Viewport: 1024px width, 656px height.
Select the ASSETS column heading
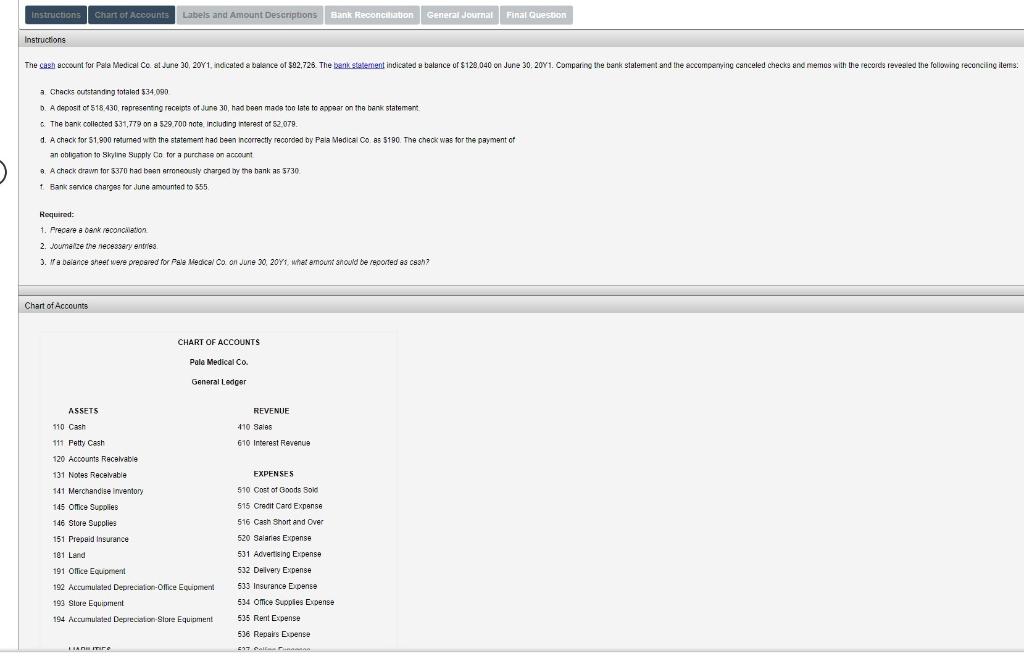point(83,410)
